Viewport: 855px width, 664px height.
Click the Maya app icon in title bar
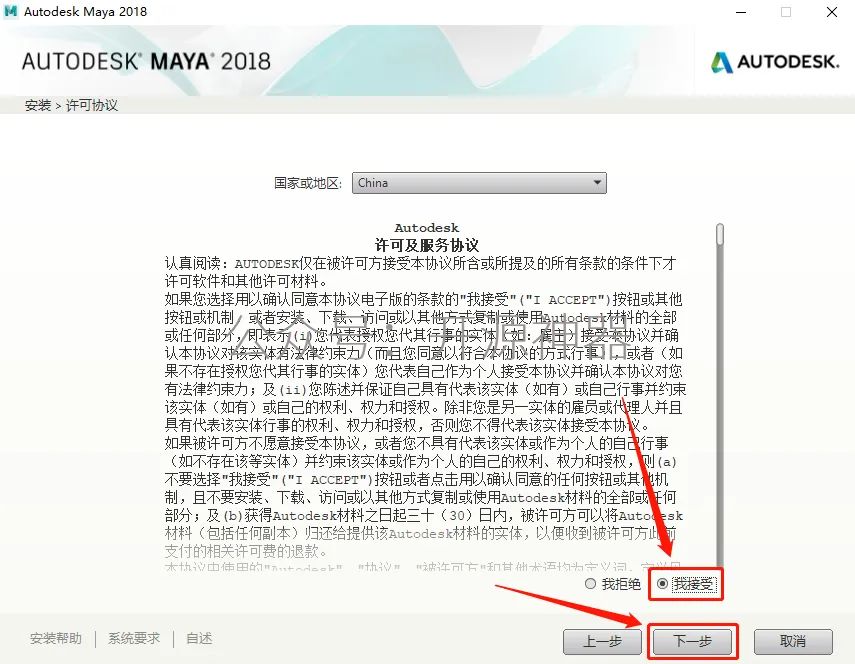10,11
